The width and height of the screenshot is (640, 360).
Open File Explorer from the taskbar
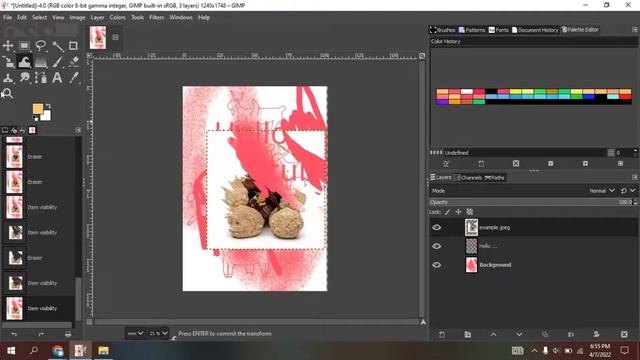coord(103,351)
